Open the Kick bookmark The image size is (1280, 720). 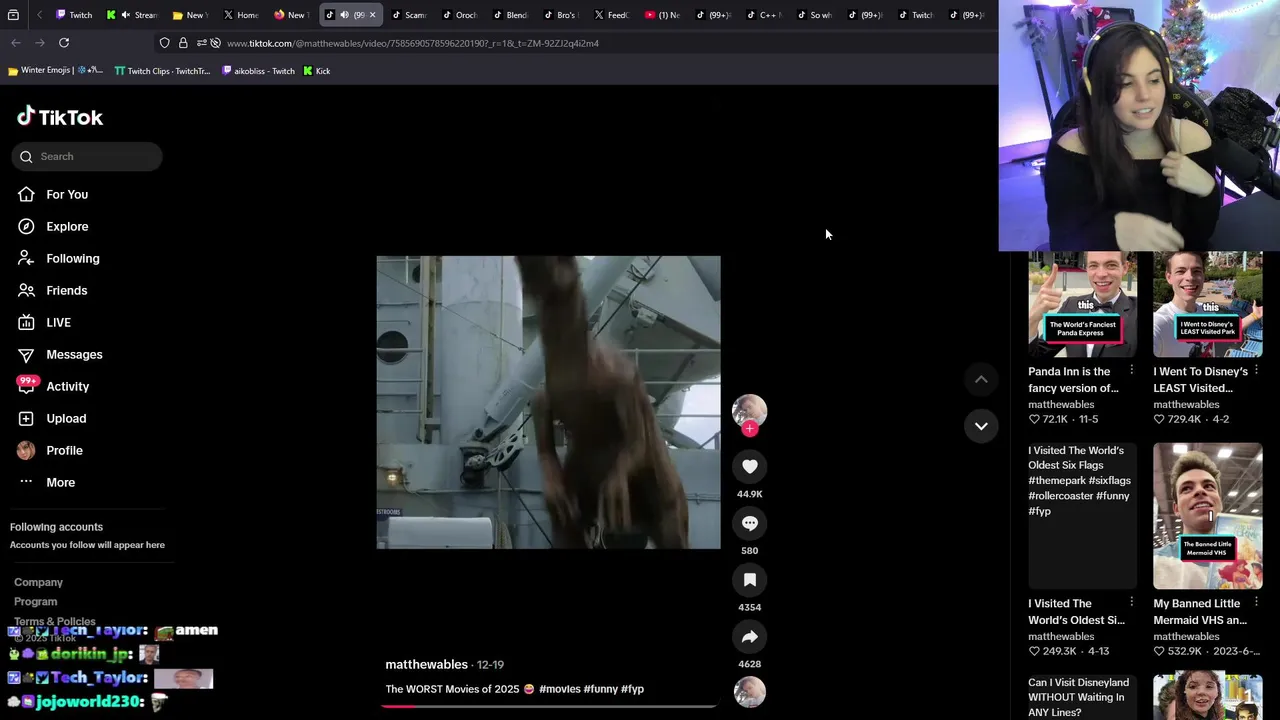tap(316, 71)
